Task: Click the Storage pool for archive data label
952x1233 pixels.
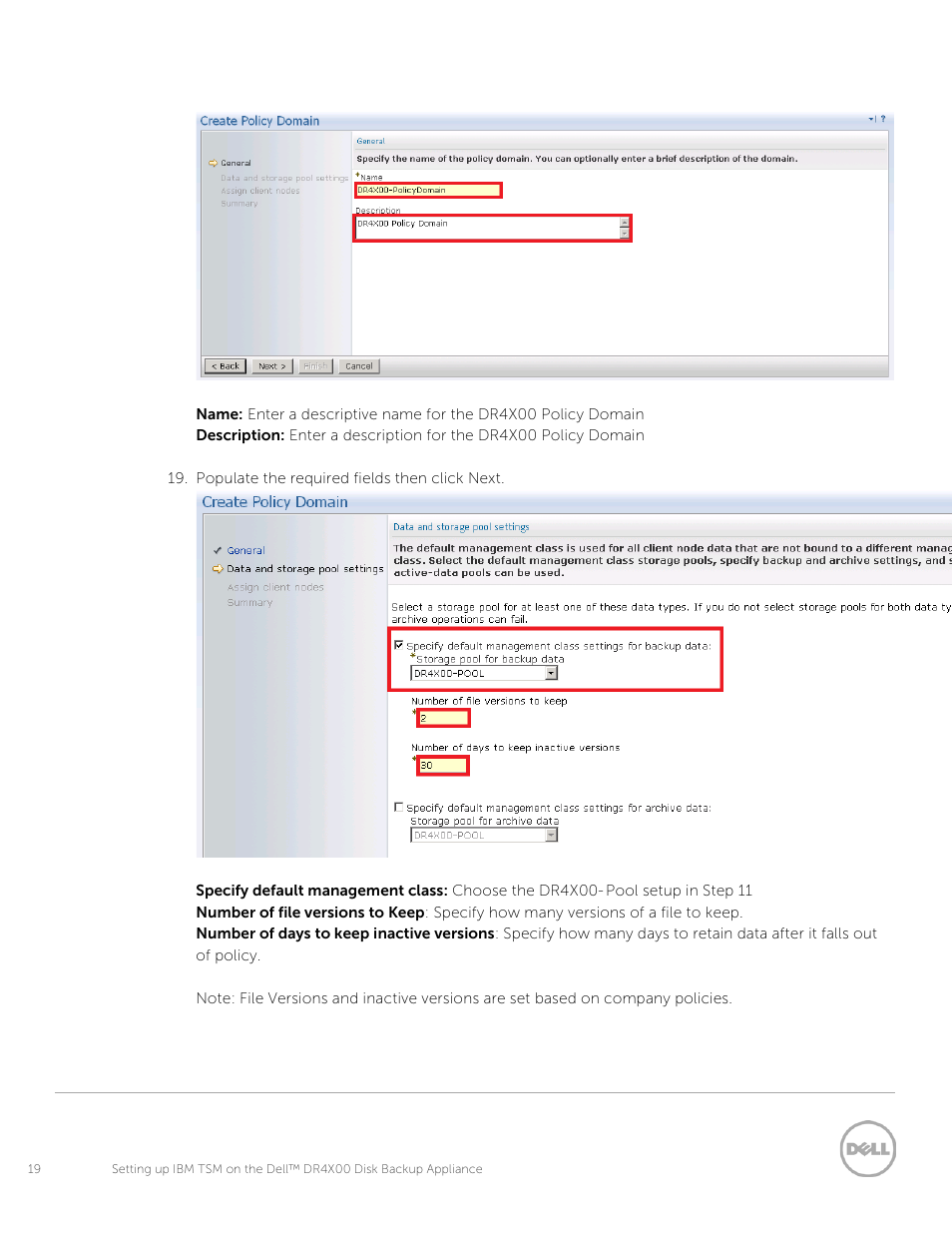Action: pos(485,822)
